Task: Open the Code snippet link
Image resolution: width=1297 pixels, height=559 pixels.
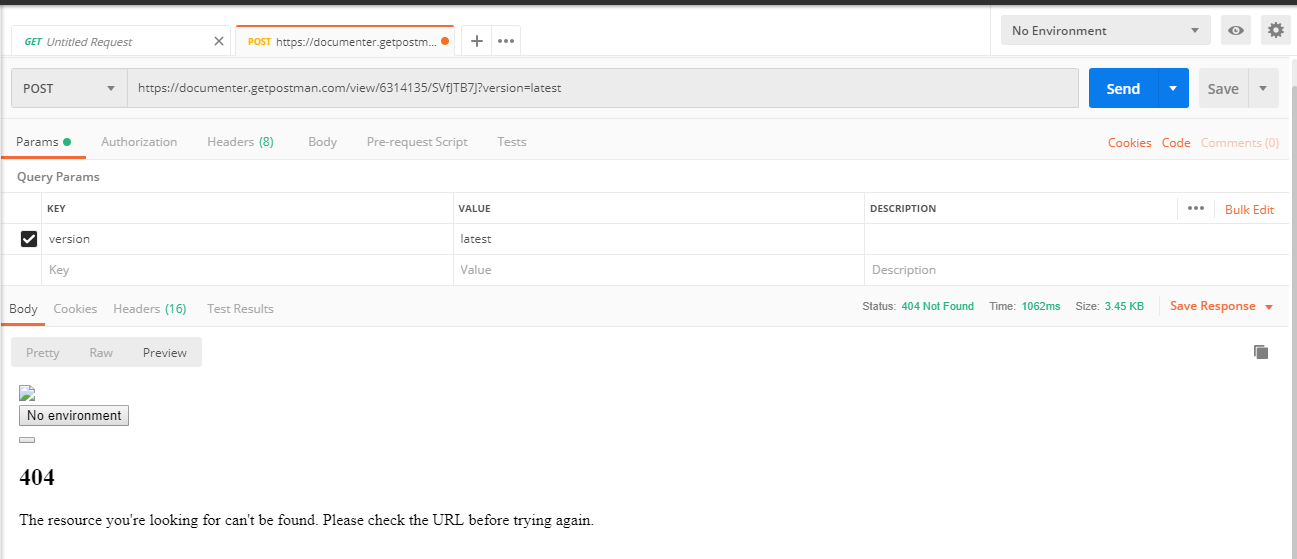Action: [x=1176, y=143]
